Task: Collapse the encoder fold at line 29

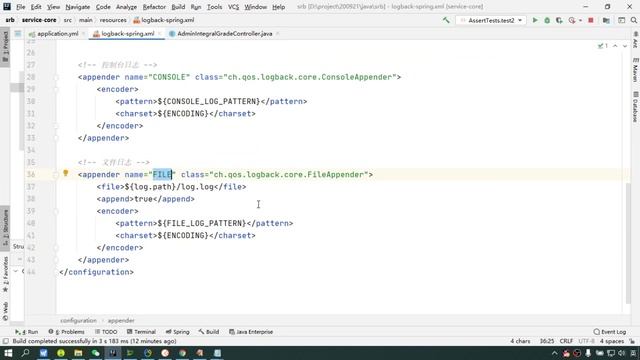Action: tap(56, 89)
